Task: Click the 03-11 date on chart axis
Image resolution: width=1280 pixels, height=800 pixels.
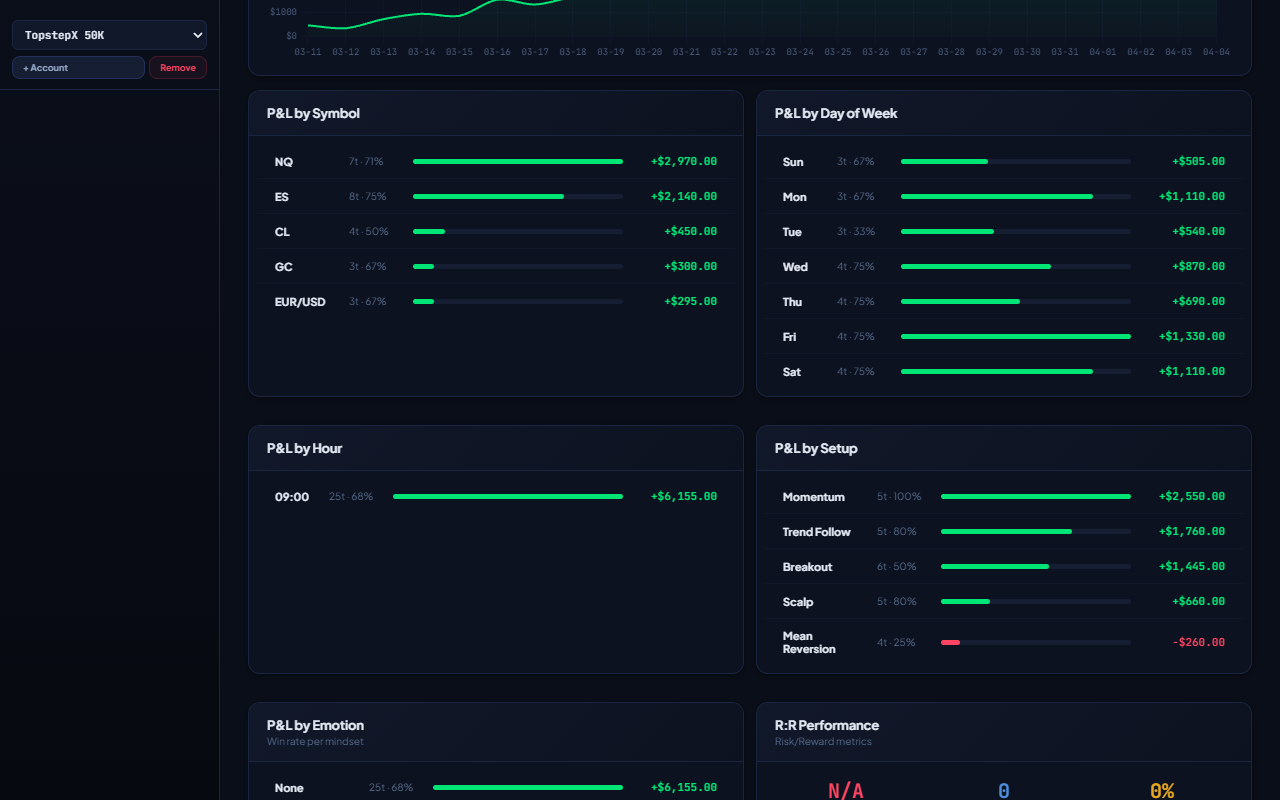Action: click(308, 52)
